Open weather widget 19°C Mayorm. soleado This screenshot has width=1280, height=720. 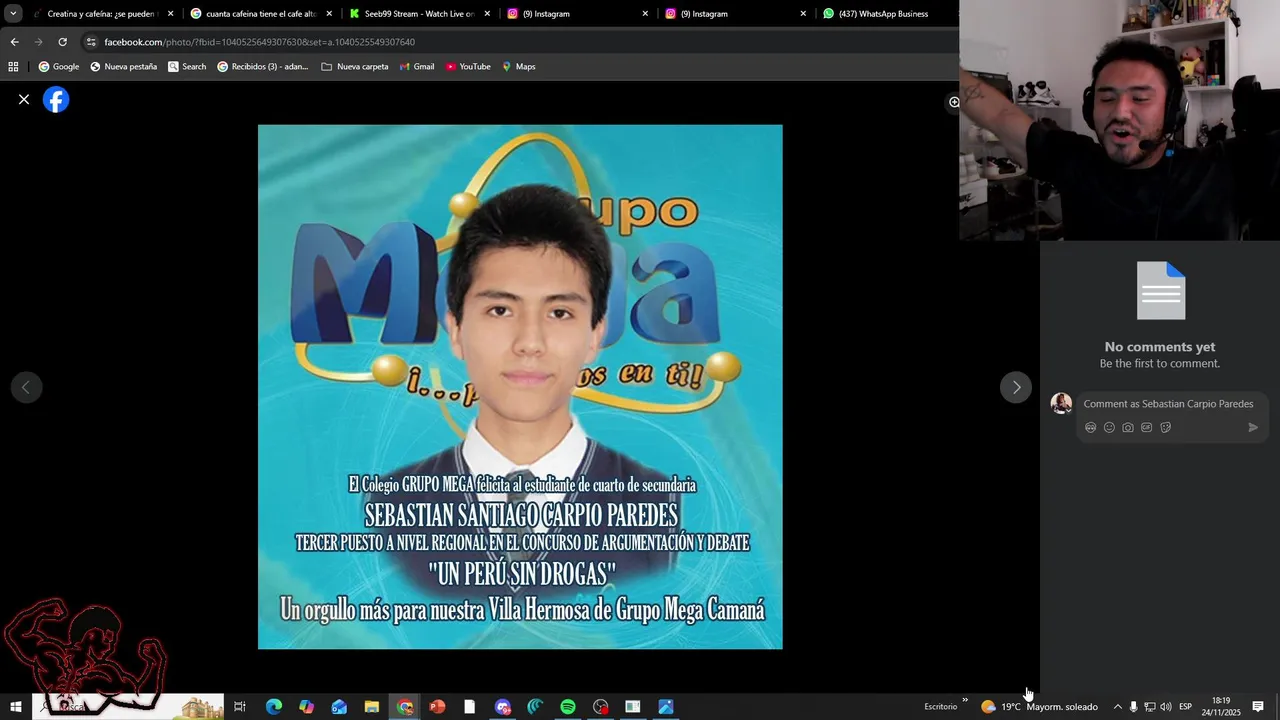1039,707
